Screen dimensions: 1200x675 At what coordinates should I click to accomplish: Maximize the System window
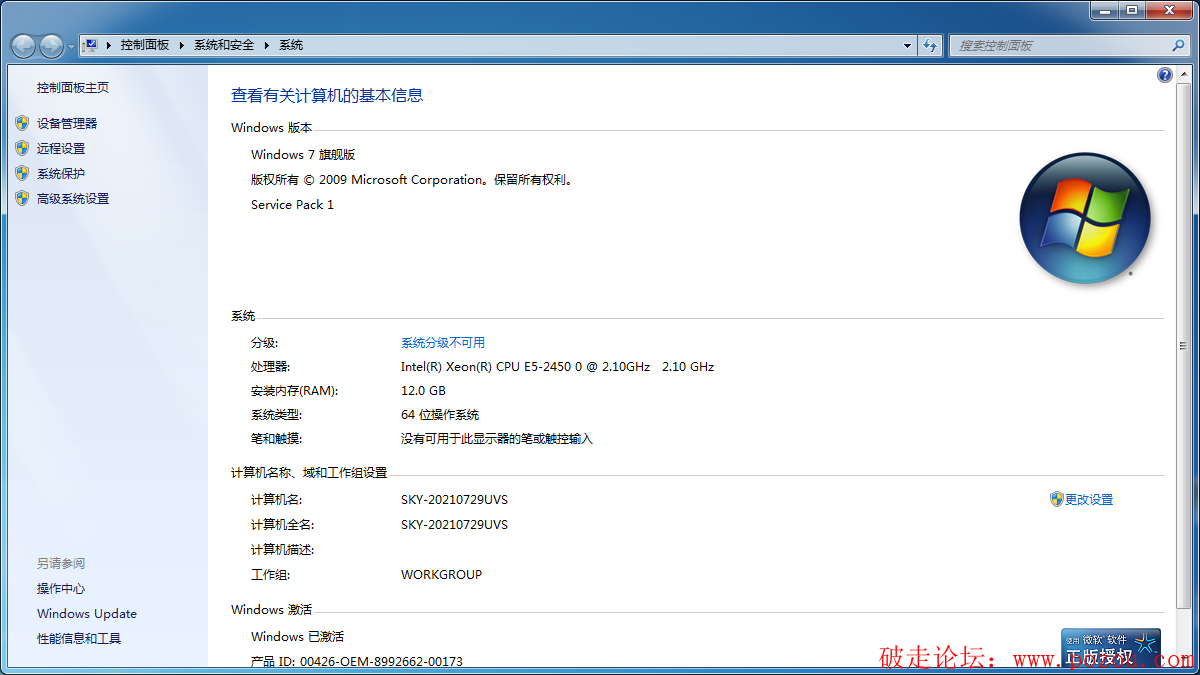[x=1131, y=9]
